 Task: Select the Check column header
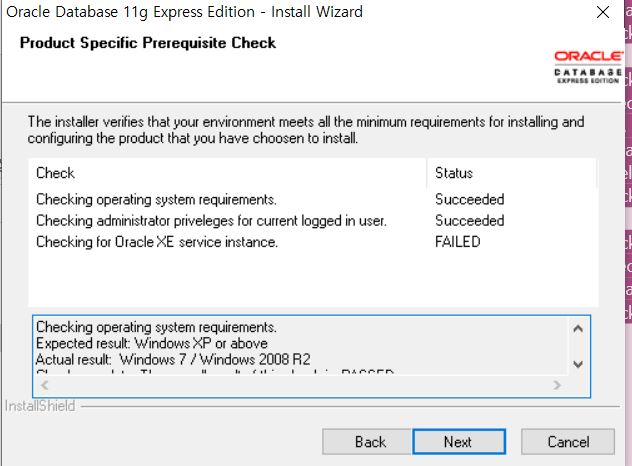coord(227,173)
